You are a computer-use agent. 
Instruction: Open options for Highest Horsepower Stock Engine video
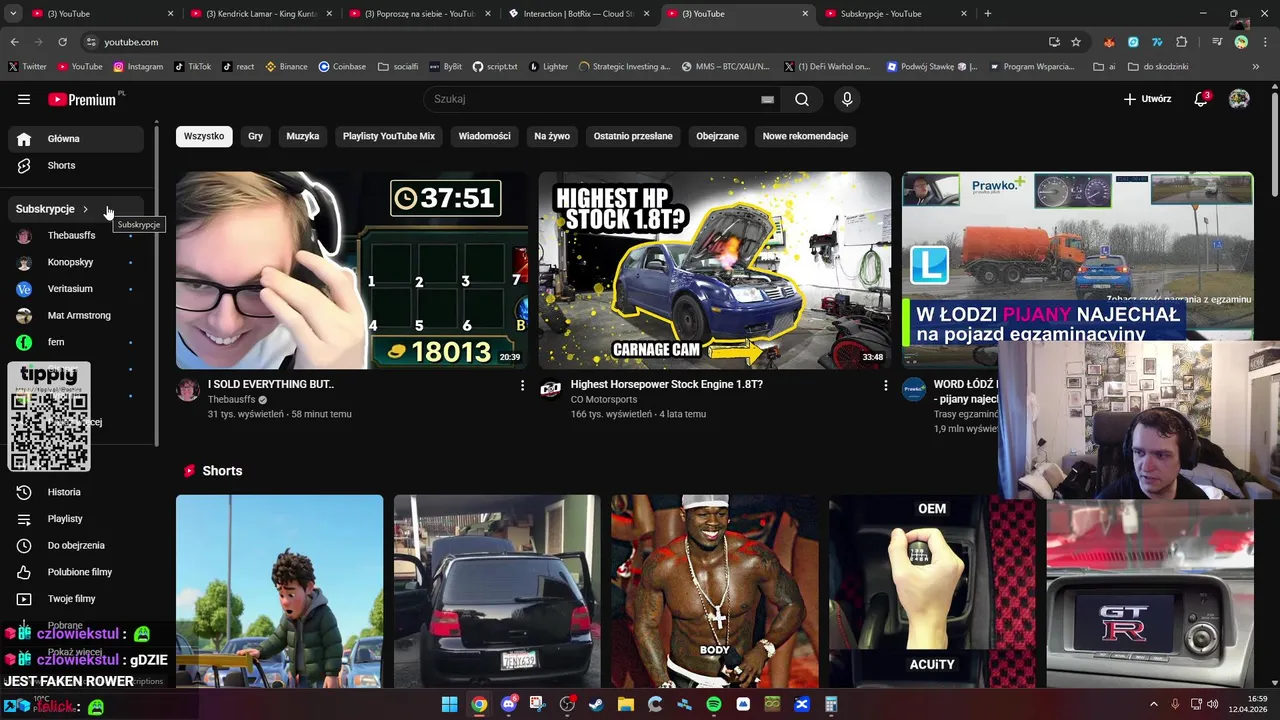[x=885, y=385]
